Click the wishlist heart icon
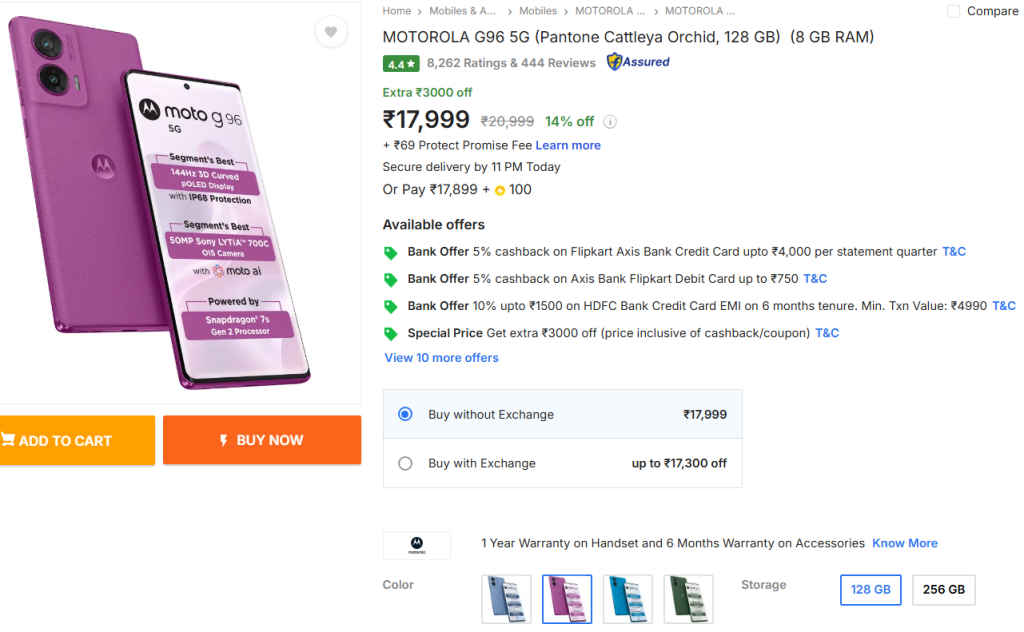 click(331, 32)
